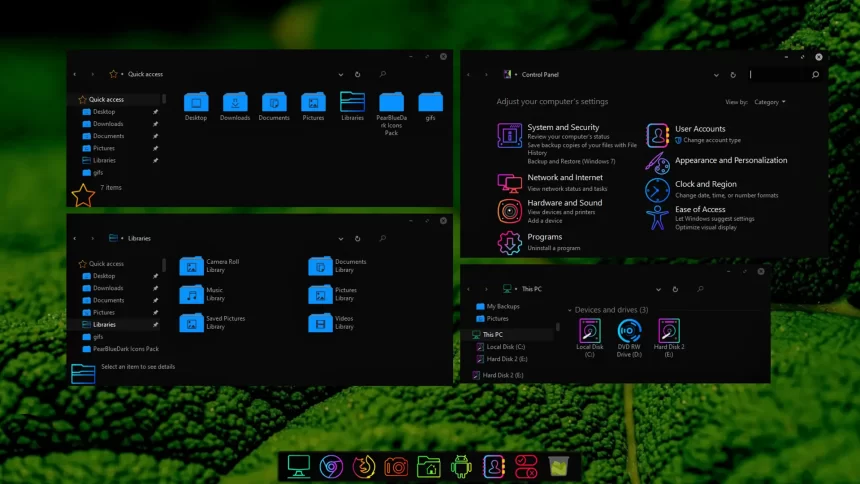Open the Documents folder icon in Quick access

click(x=274, y=103)
